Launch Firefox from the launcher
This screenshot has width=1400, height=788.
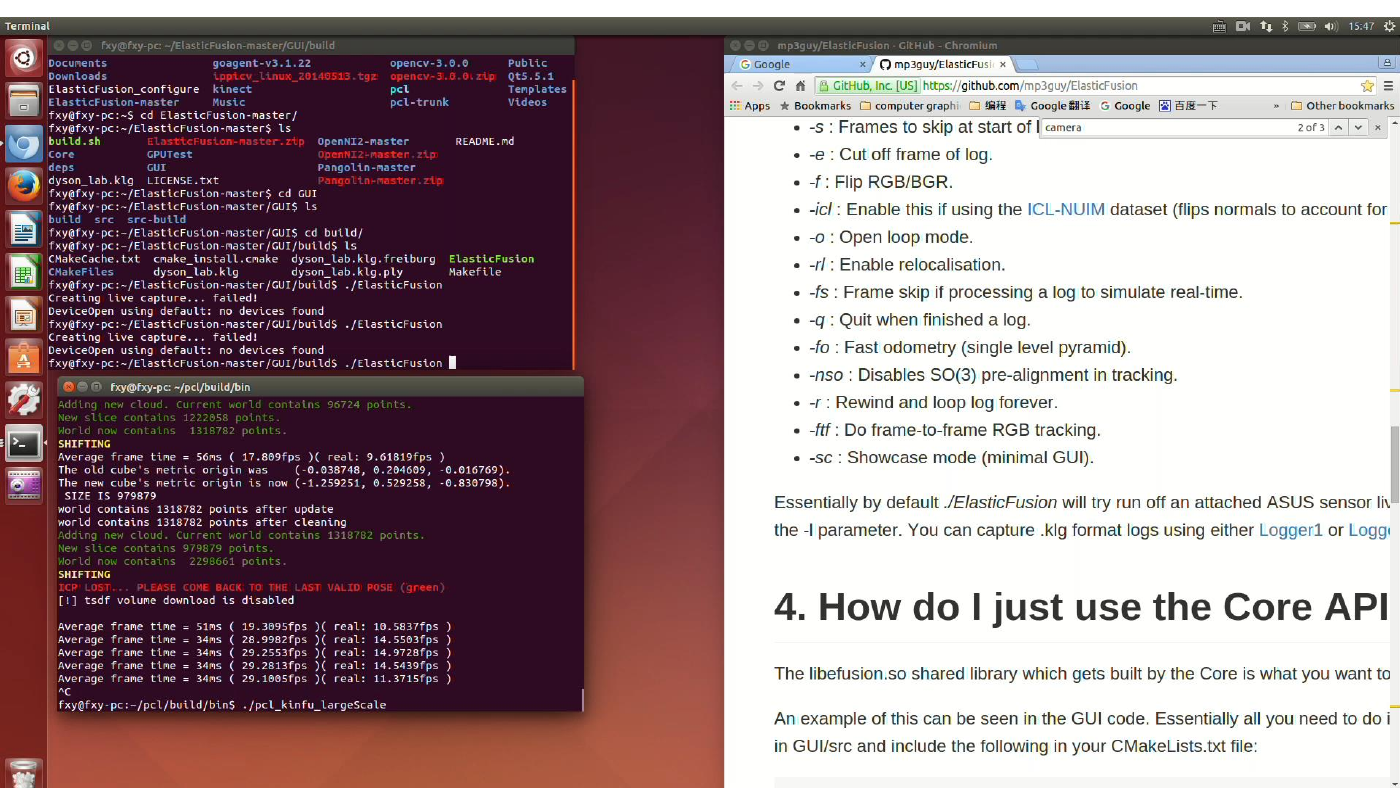23,187
